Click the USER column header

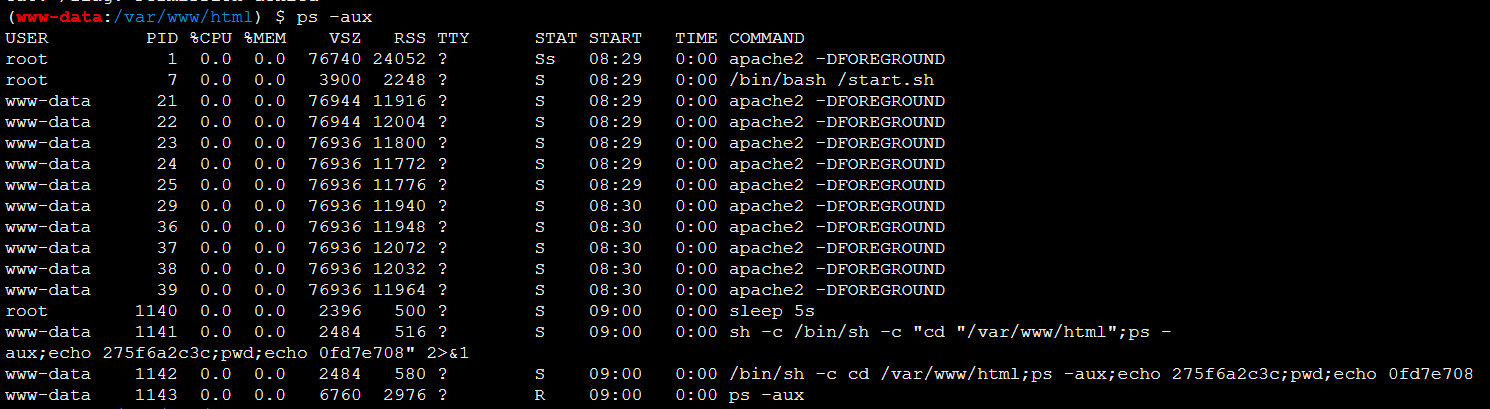click(26, 38)
